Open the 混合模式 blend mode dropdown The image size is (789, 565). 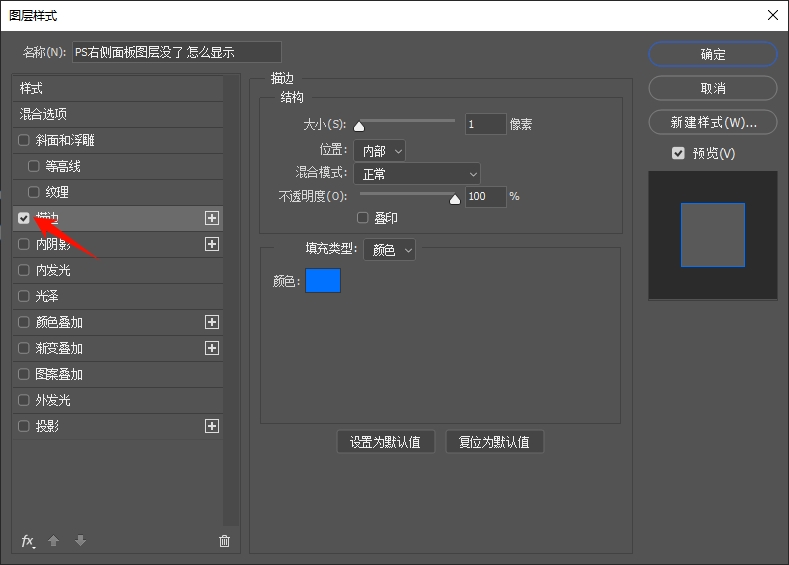tap(417, 174)
